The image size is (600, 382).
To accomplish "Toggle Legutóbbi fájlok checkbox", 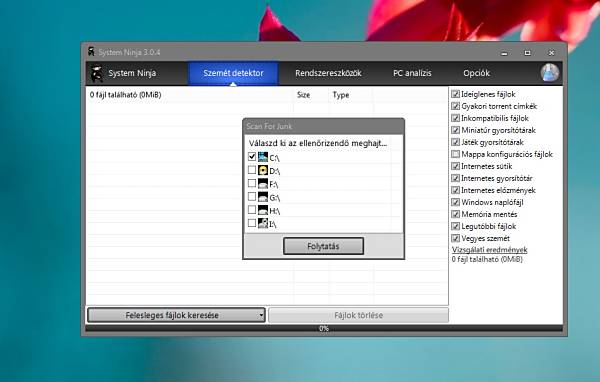I will click(x=455, y=226).
